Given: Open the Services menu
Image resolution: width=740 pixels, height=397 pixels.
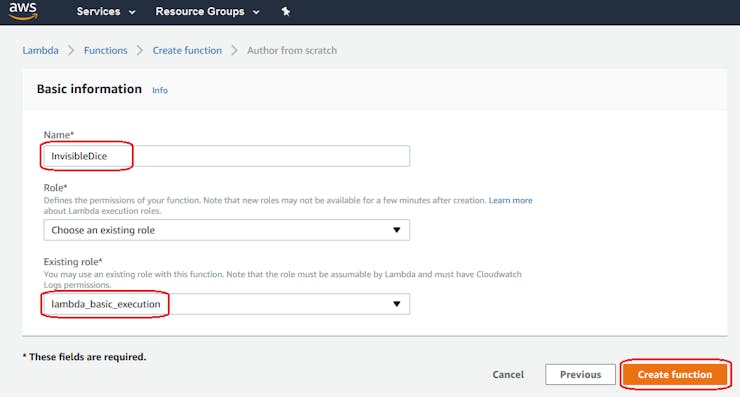Looking at the screenshot, I should click(x=106, y=11).
